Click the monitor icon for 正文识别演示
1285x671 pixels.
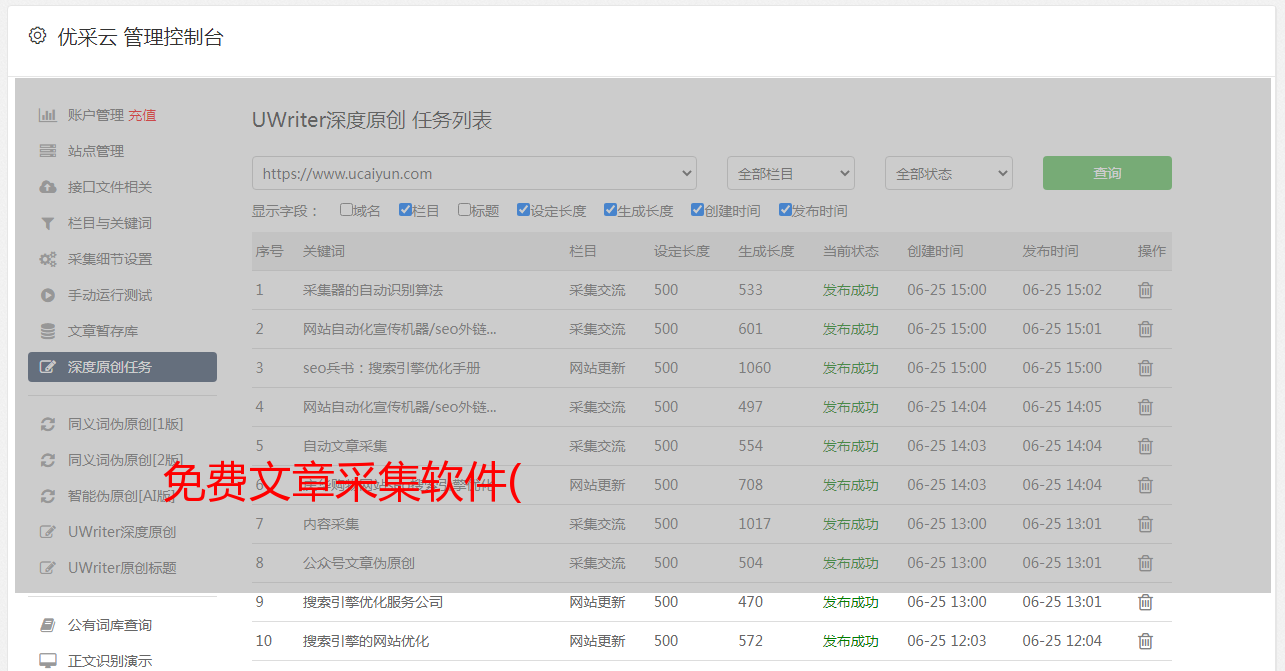[47, 661]
